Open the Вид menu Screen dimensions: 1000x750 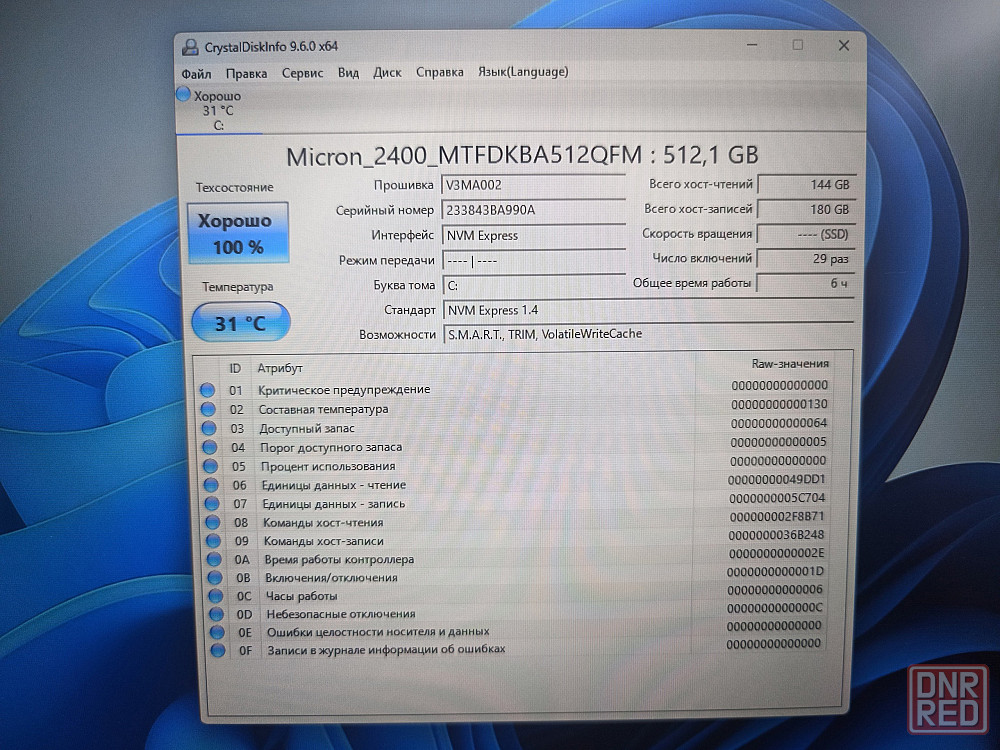click(x=348, y=73)
